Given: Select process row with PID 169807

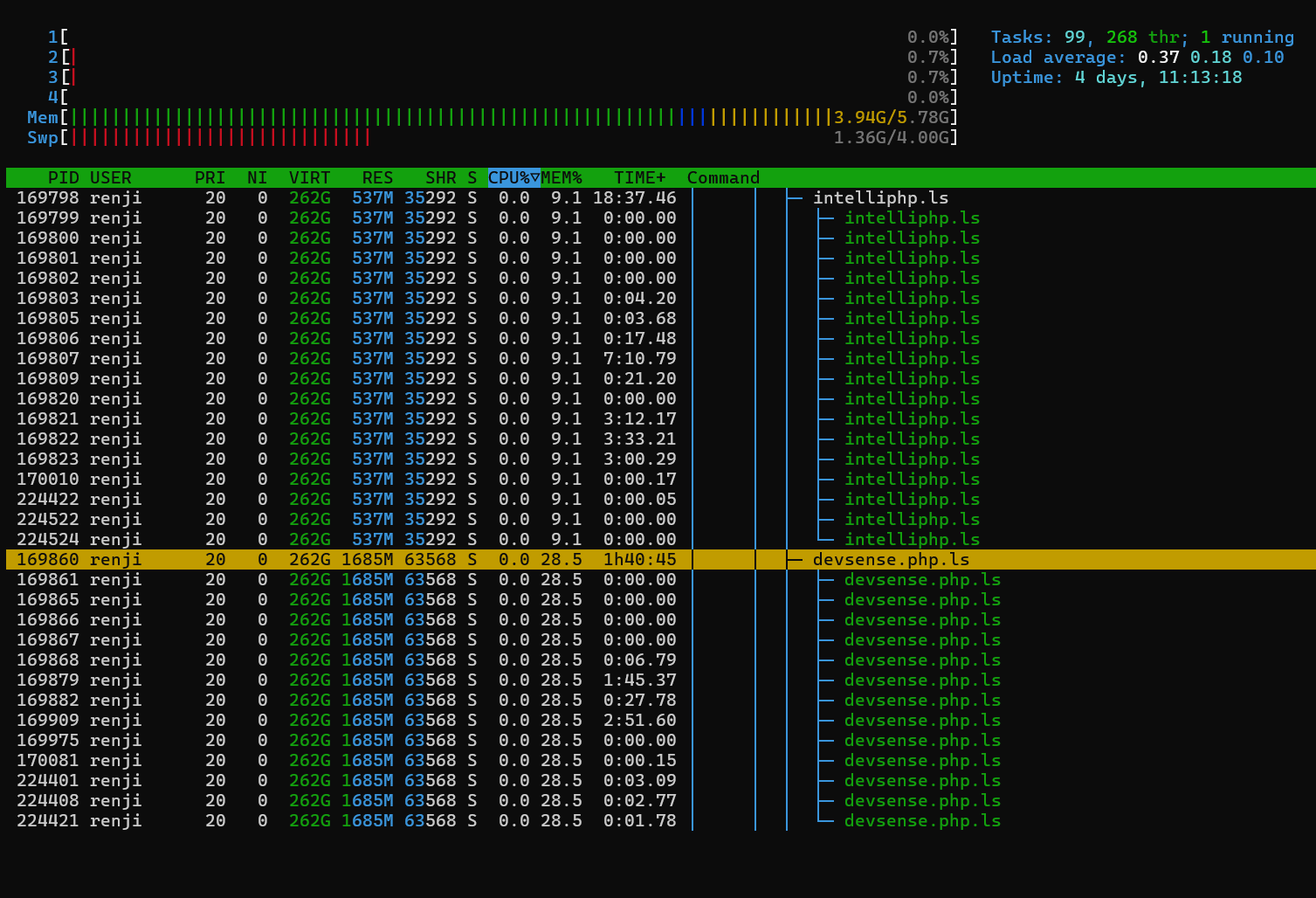Looking at the screenshot, I should pos(349,359).
